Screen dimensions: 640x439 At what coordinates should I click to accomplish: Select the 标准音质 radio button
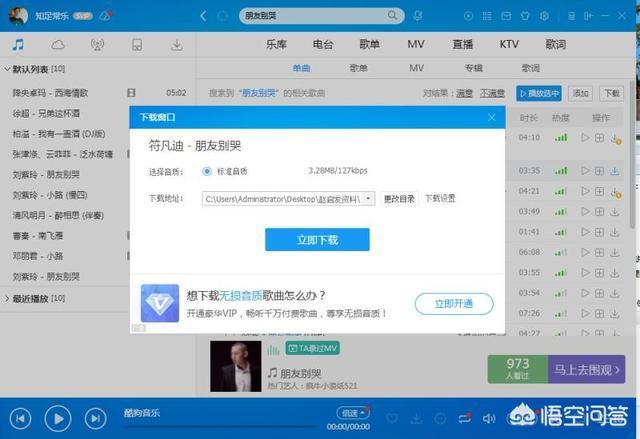(x=207, y=171)
